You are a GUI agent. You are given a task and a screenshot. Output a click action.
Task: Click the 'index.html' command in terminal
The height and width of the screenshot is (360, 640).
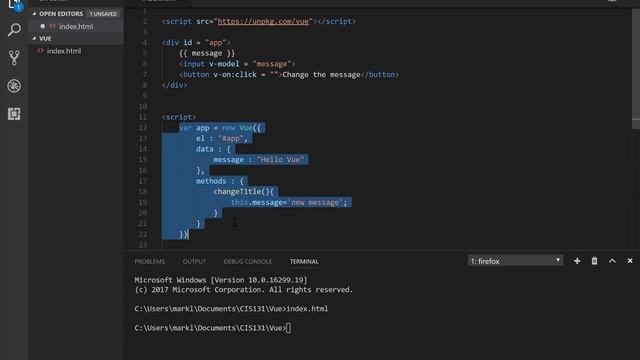[307, 309]
